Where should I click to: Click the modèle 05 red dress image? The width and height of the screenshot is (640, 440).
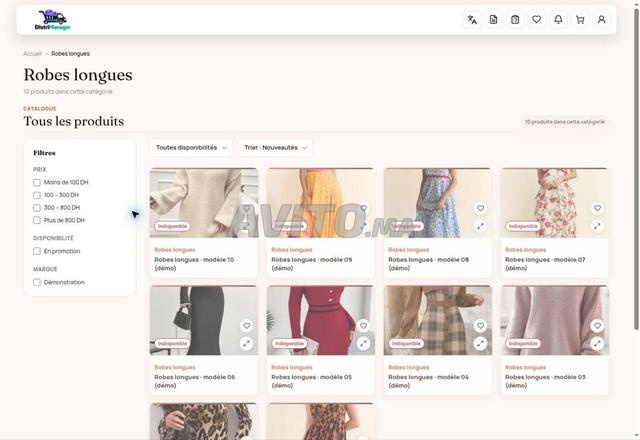tap(321, 320)
